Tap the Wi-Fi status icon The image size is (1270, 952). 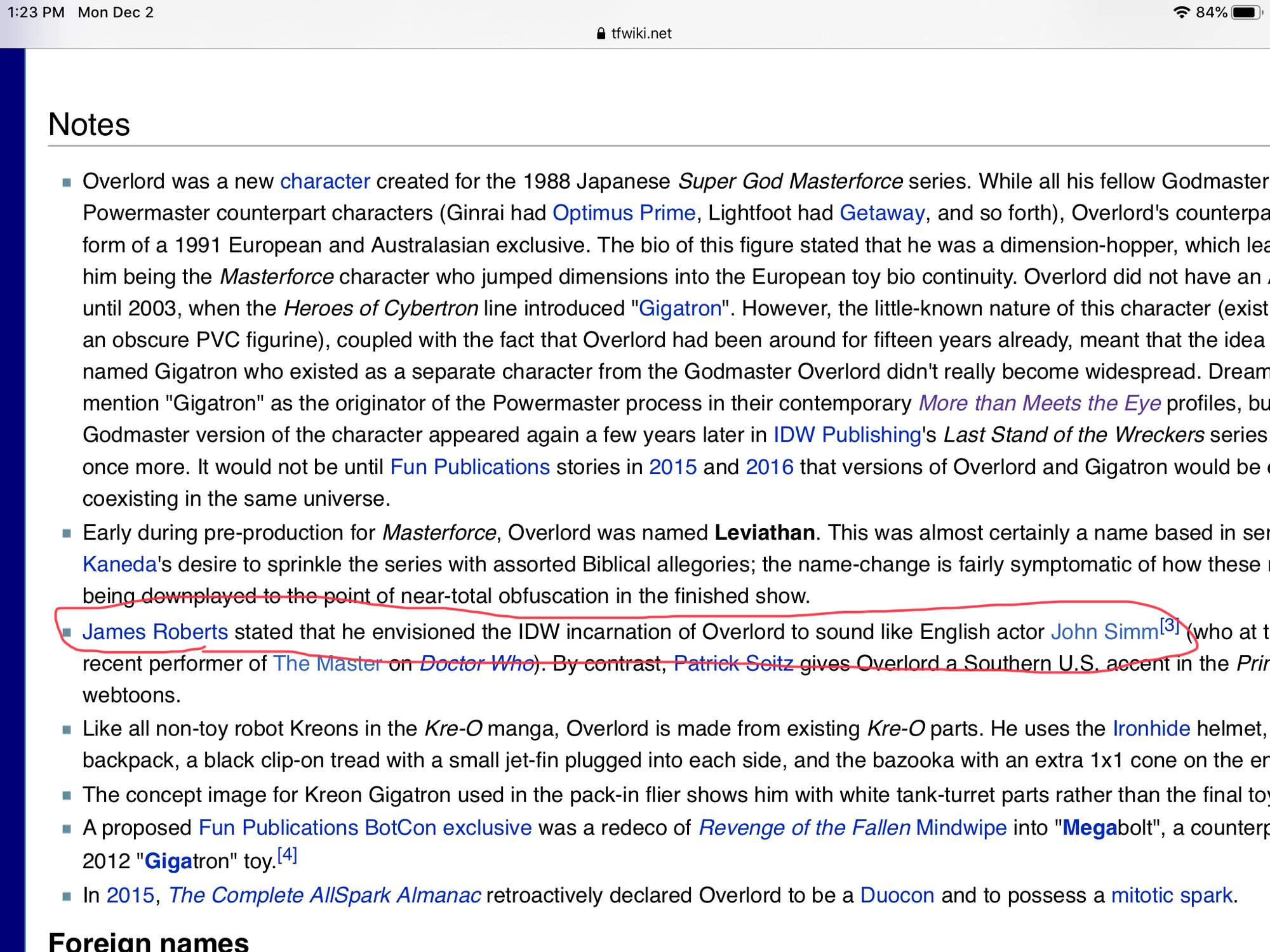pyautogui.click(x=1181, y=12)
